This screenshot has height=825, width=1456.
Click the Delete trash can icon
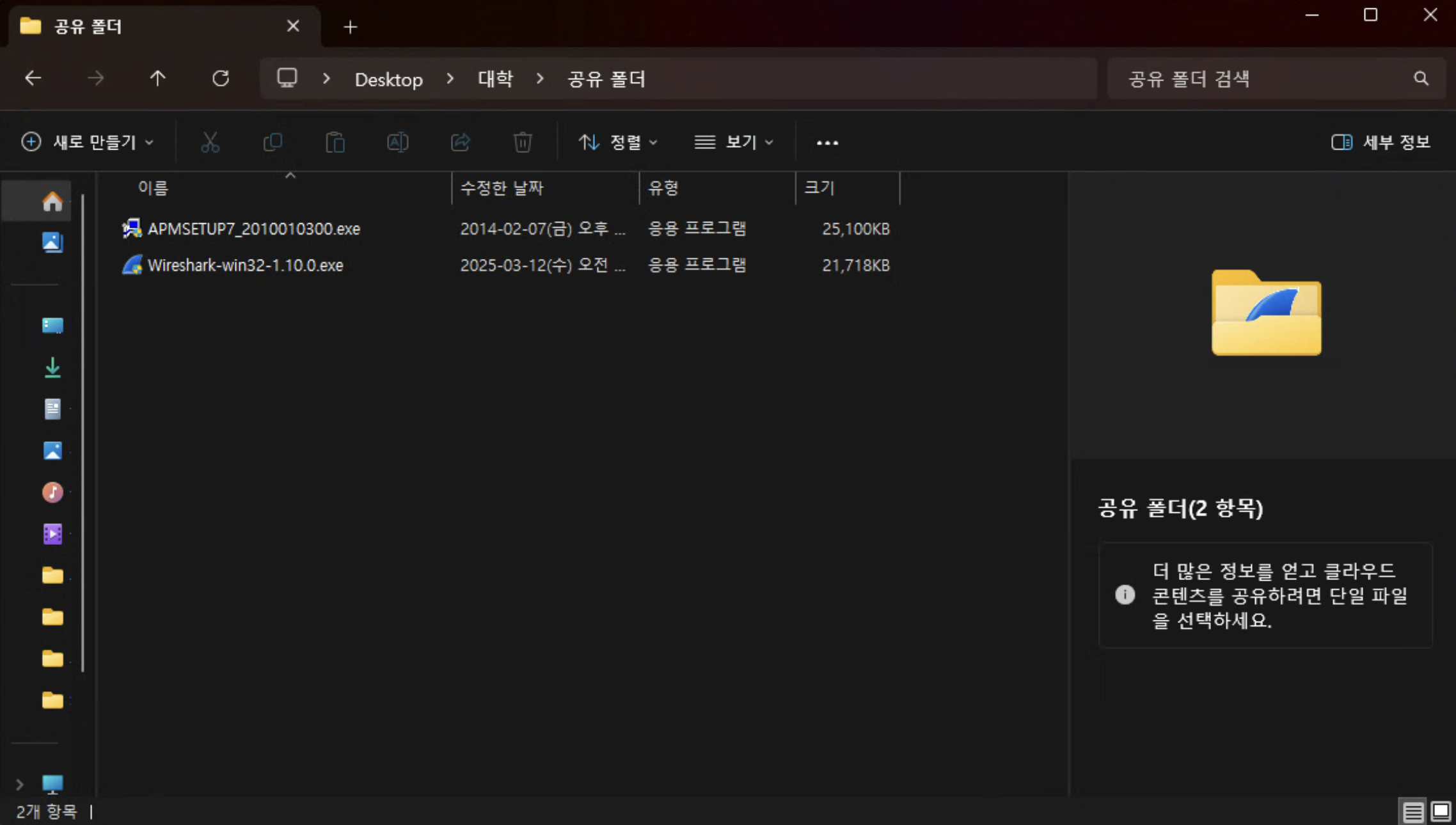[523, 142]
